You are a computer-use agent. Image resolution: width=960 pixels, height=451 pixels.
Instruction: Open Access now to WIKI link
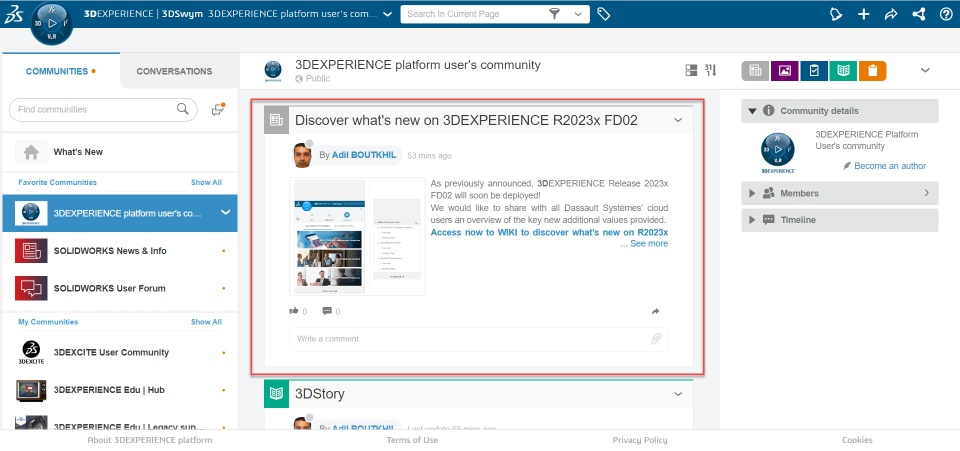(x=549, y=232)
